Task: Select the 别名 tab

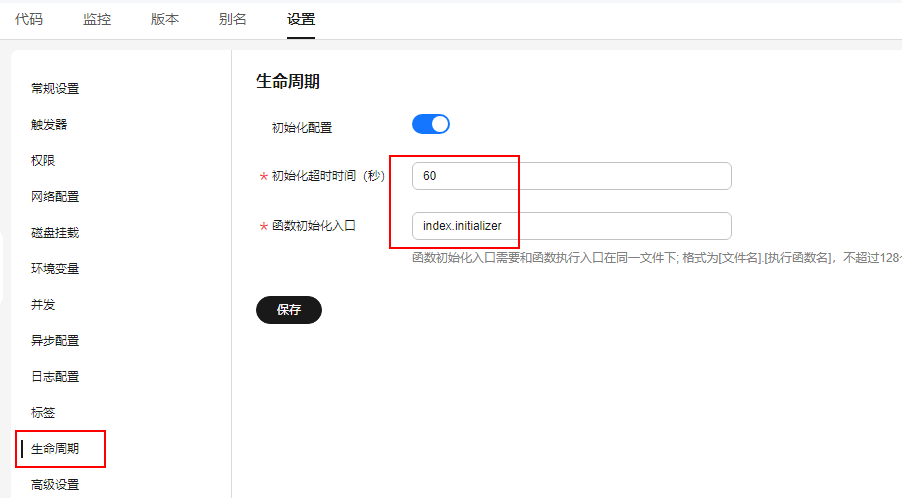Action: (x=232, y=19)
